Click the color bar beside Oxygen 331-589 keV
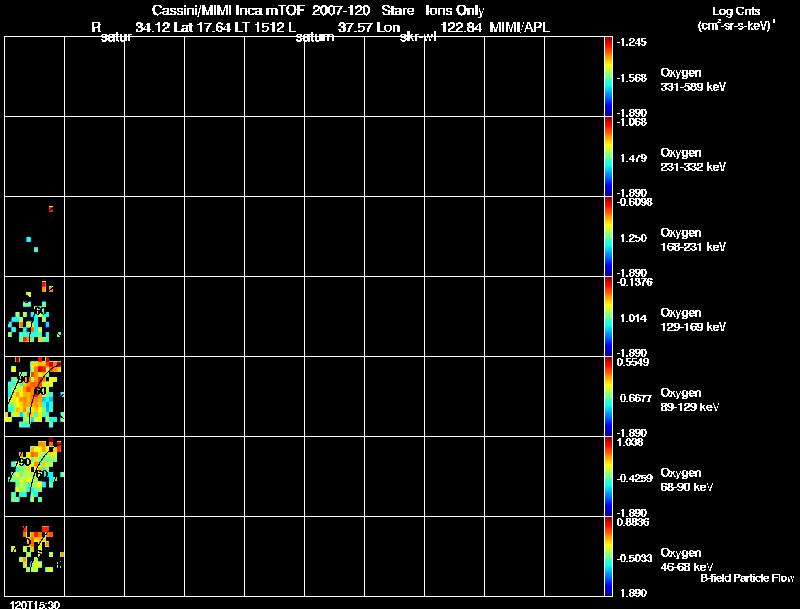This screenshot has width=800, height=609. (x=608, y=76)
